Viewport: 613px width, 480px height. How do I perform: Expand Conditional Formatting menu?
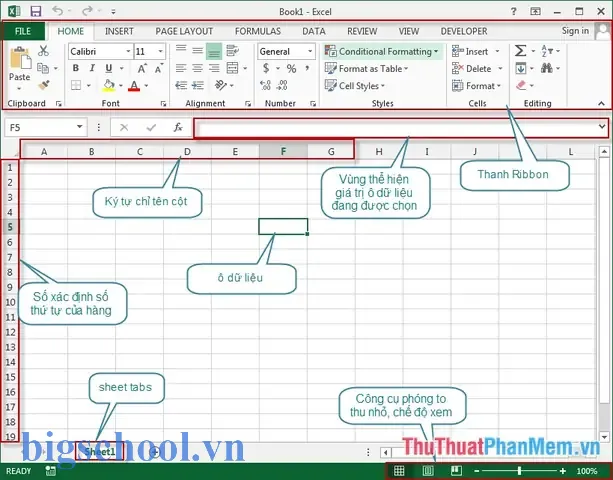pos(382,51)
